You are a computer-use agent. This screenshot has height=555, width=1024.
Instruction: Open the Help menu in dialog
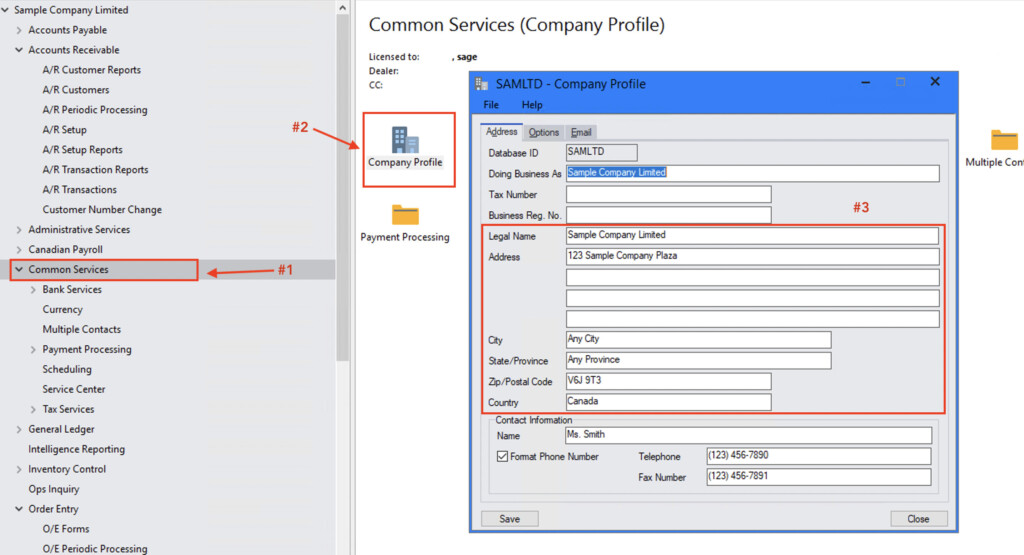[x=532, y=105]
